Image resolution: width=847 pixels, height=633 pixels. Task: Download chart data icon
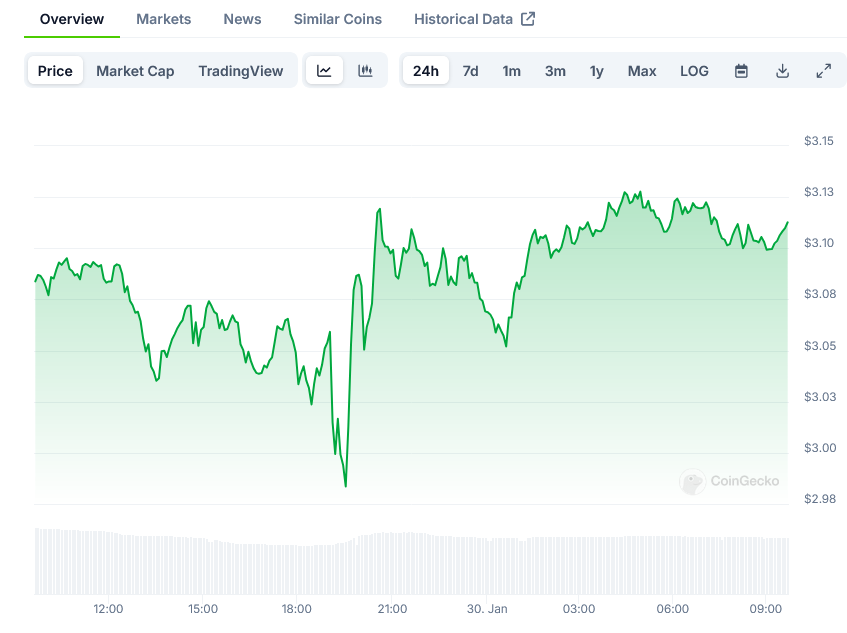pyautogui.click(x=782, y=71)
